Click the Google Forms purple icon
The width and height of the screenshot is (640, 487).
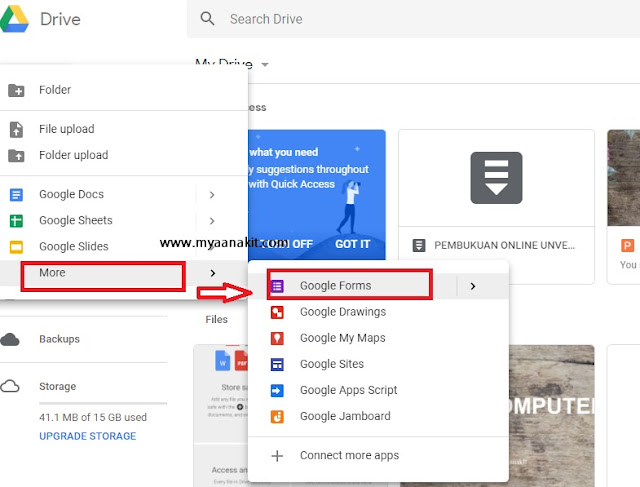pos(278,286)
